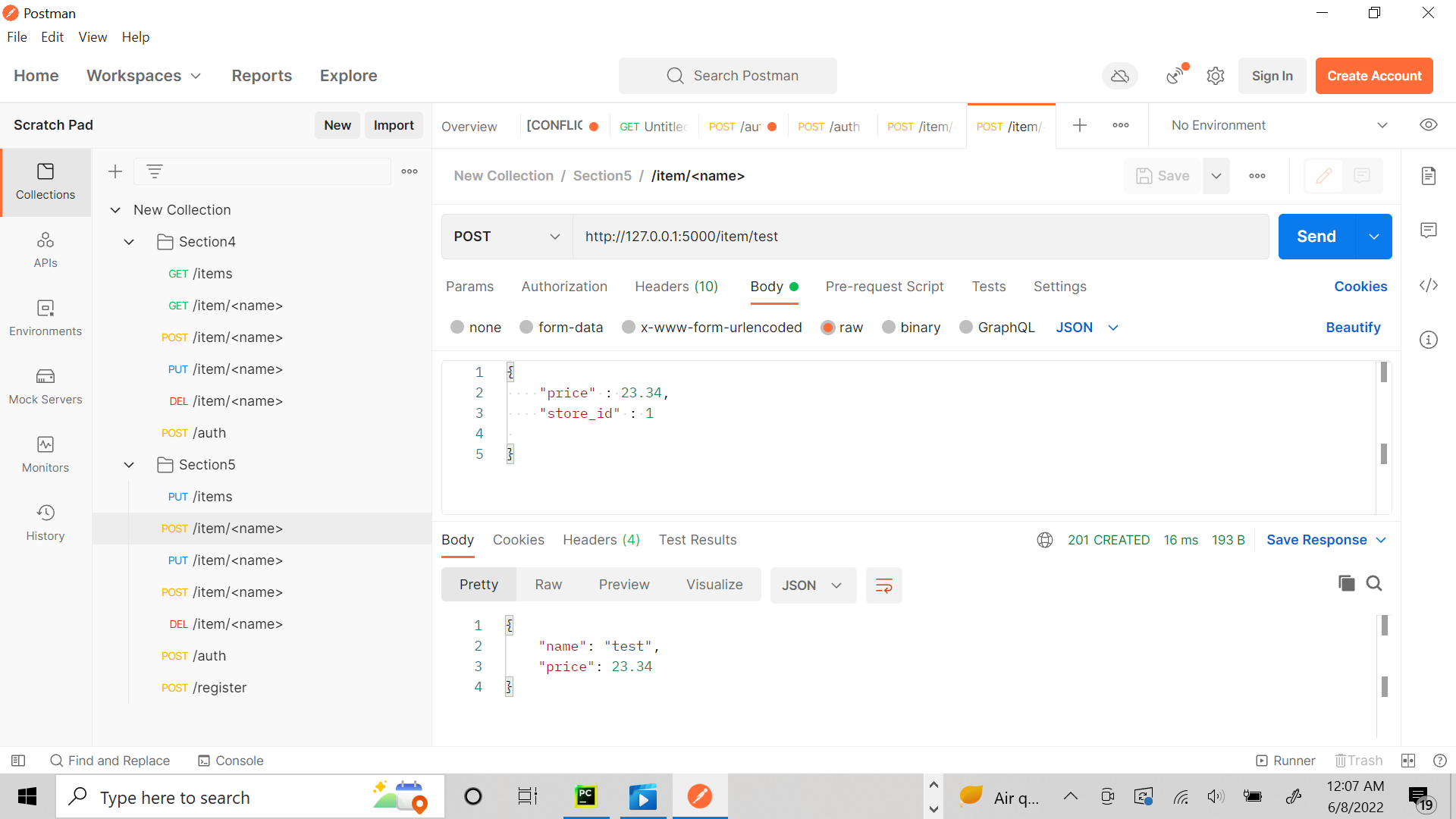Create a new collection with plus icon
The width and height of the screenshot is (1456, 819).
[x=115, y=171]
